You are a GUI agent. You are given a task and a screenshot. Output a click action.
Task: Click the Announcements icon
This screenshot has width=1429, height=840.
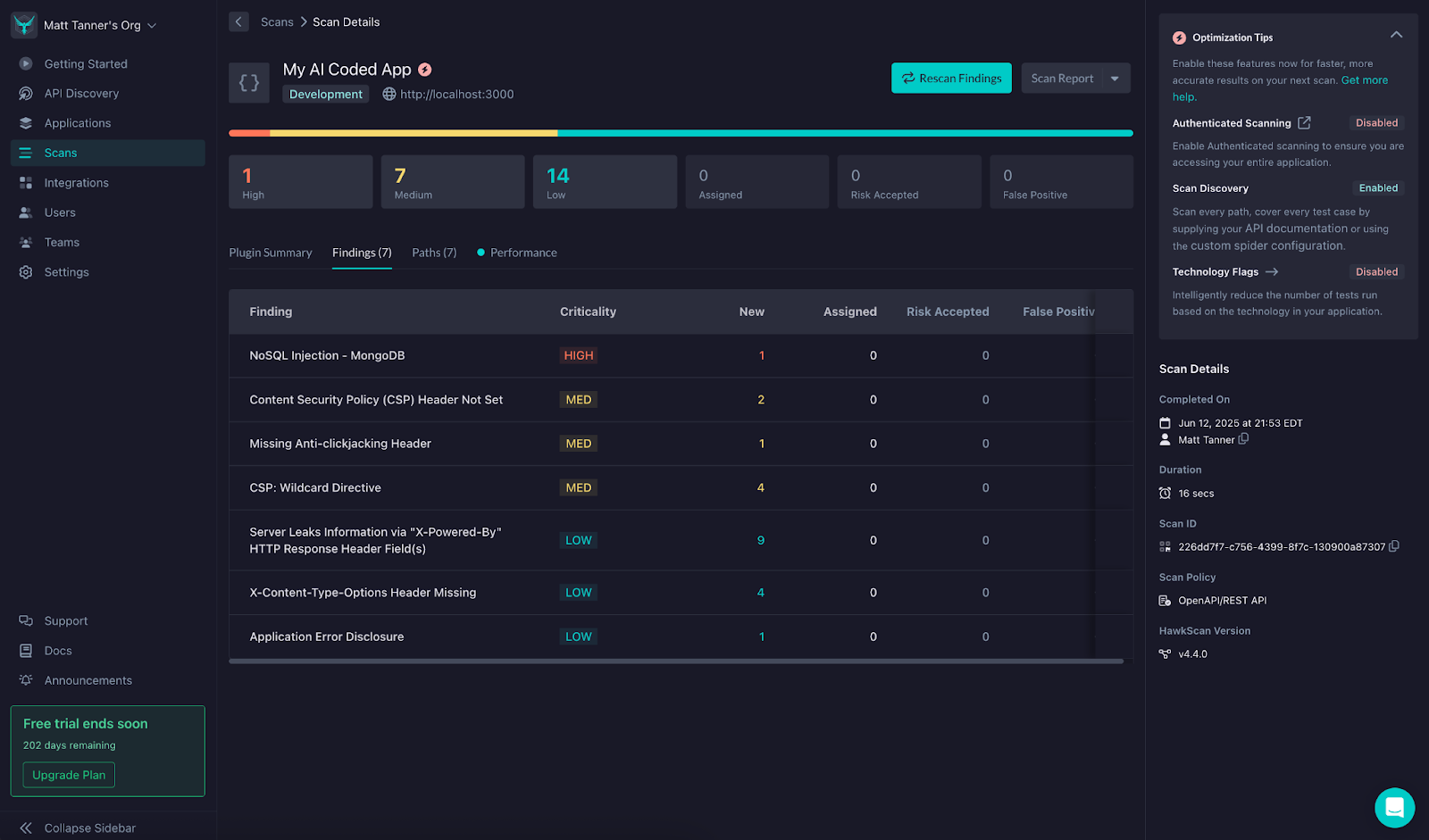pyautogui.click(x=26, y=680)
